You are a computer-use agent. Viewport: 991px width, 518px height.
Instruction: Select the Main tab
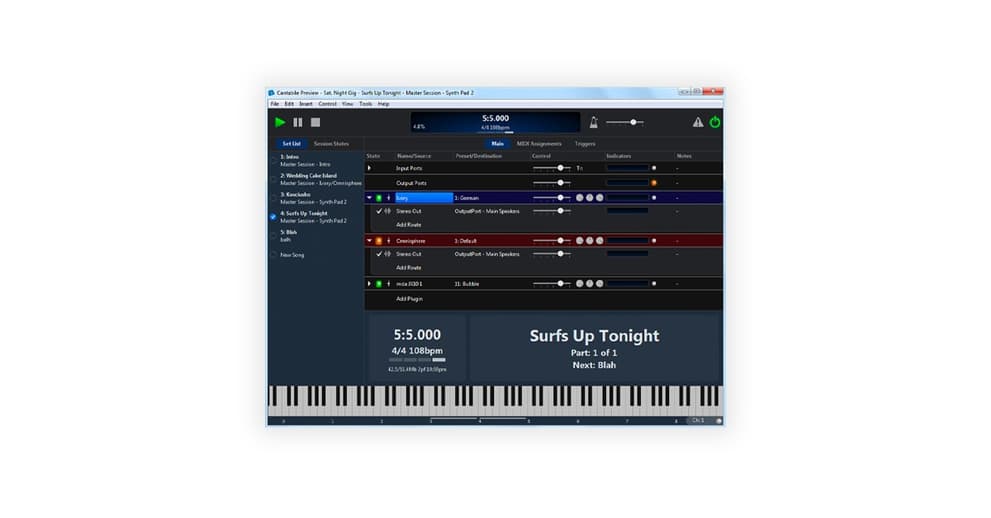(497, 143)
